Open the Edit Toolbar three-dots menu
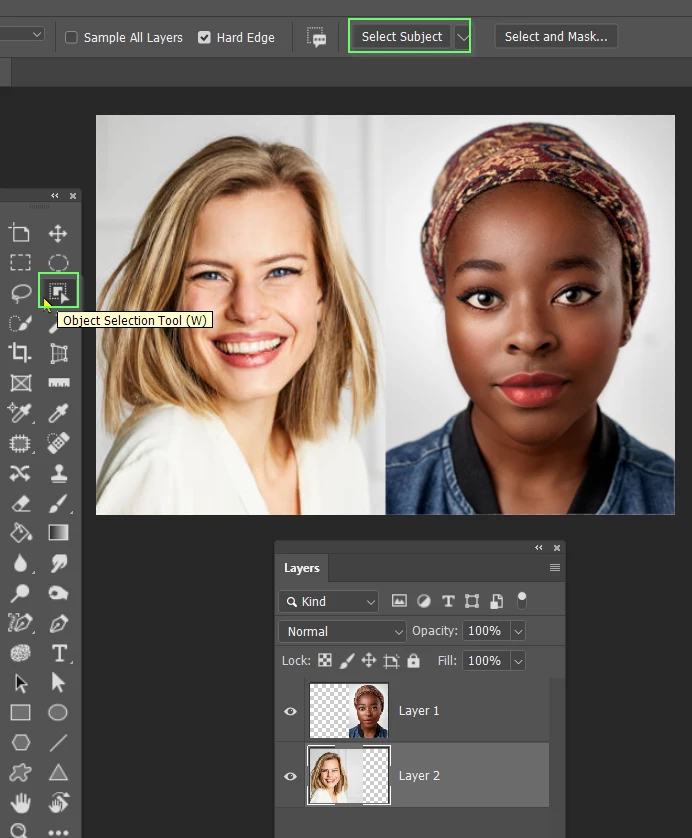Viewport: 692px width, 838px height. (x=58, y=832)
